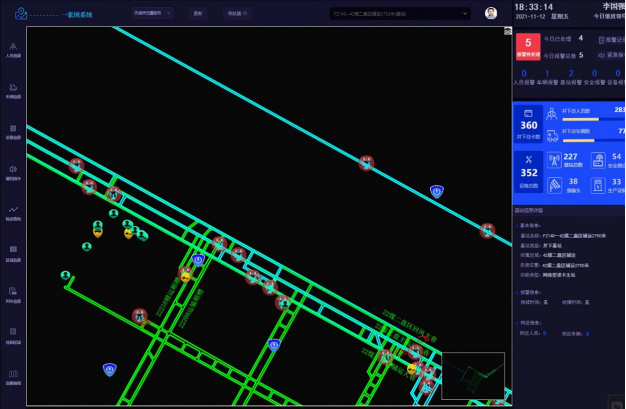The height and width of the screenshot is (409, 626).
Task: Select the red base-station marker highest on upper cyan roadway
Action: tap(366, 163)
